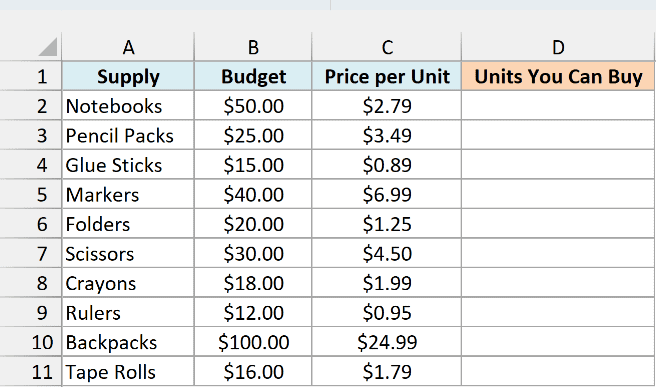This screenshot has height=387, width=656.
Task: Select the "Glue Sticks" cell
Action: pyautogui.click(x=128, y=164)
